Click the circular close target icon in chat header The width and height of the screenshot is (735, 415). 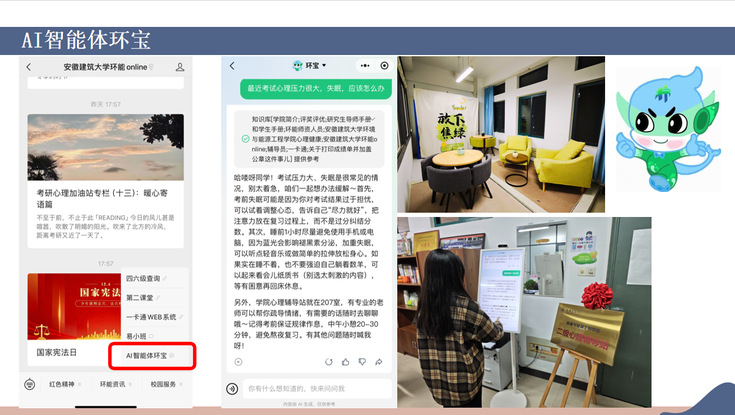click(384, 65)
